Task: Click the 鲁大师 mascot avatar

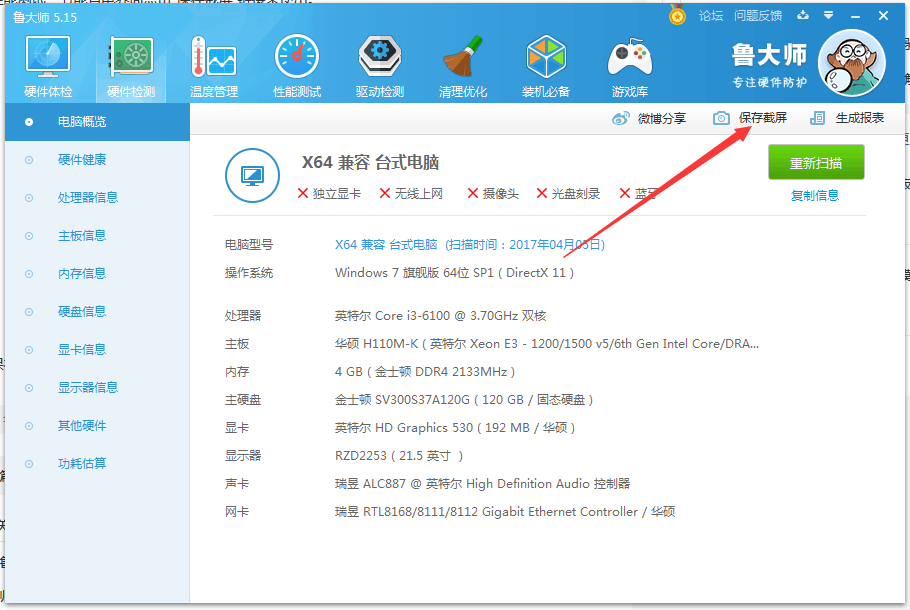Action: pyautogui.click(x=851, y=63)
